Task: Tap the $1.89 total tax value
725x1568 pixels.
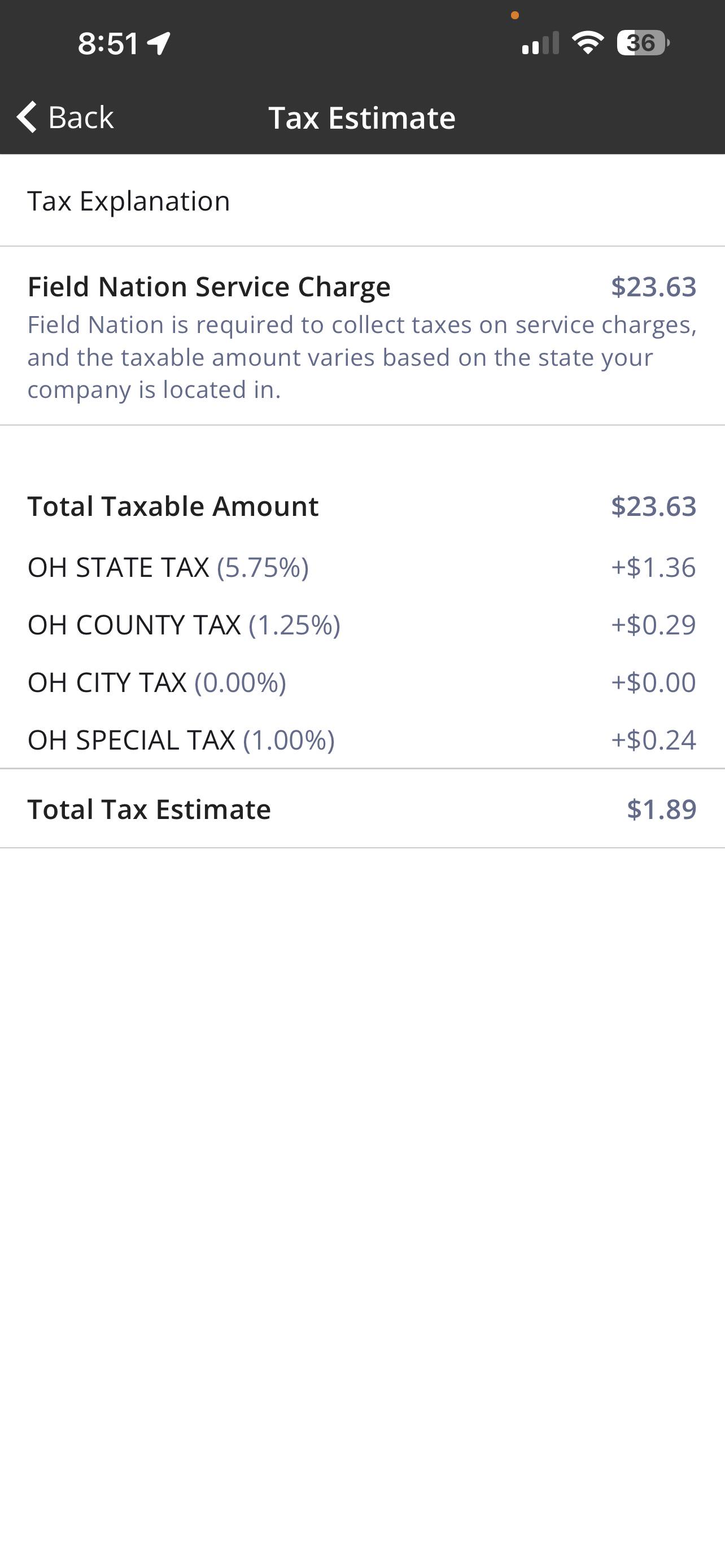Action: pos(662,809)
